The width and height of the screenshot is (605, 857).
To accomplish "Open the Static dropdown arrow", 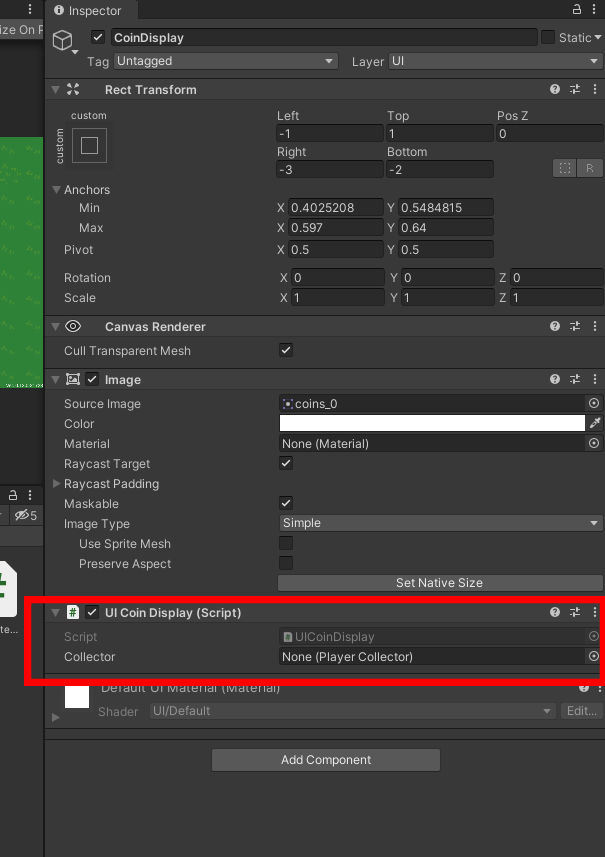I will point(597,37).
